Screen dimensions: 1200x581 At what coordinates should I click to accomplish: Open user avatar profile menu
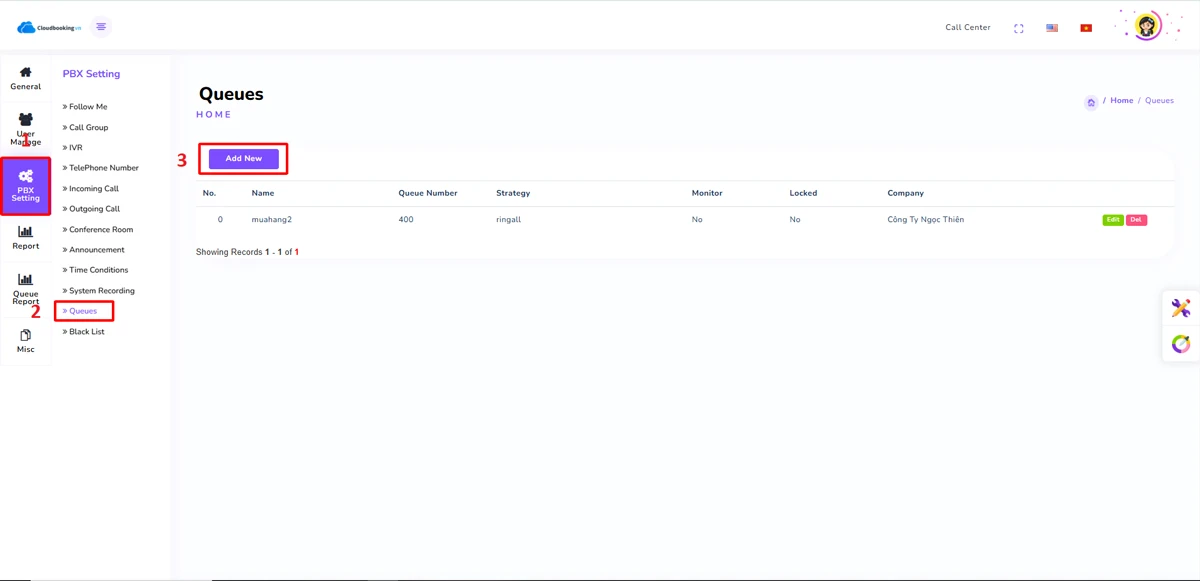pyautogui.click(x=1147, y=26)
